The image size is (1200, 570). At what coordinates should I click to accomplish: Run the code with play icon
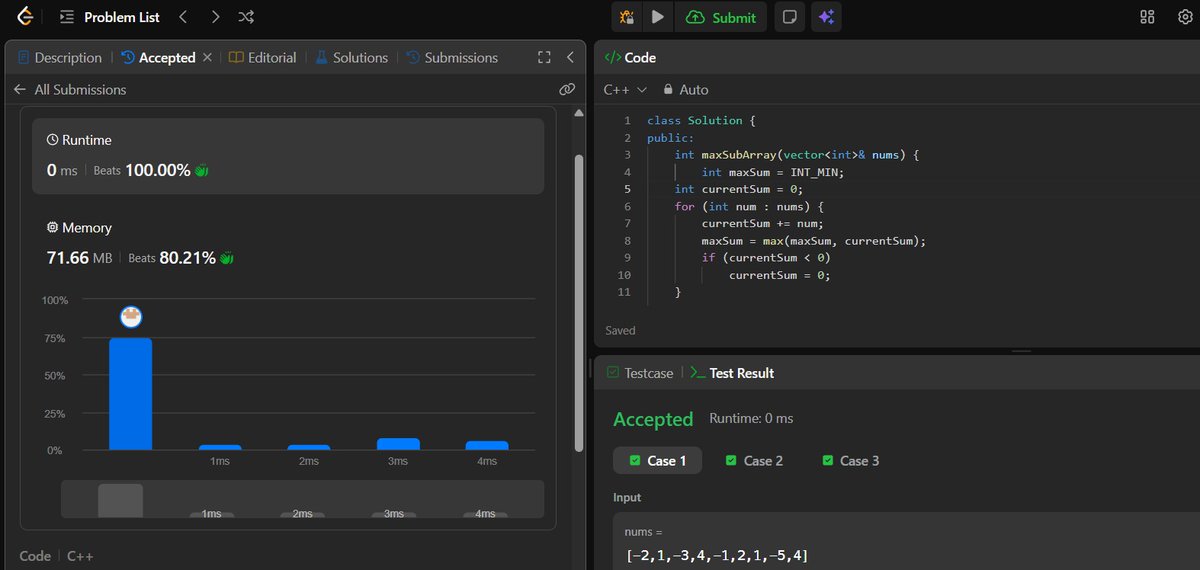657,17
